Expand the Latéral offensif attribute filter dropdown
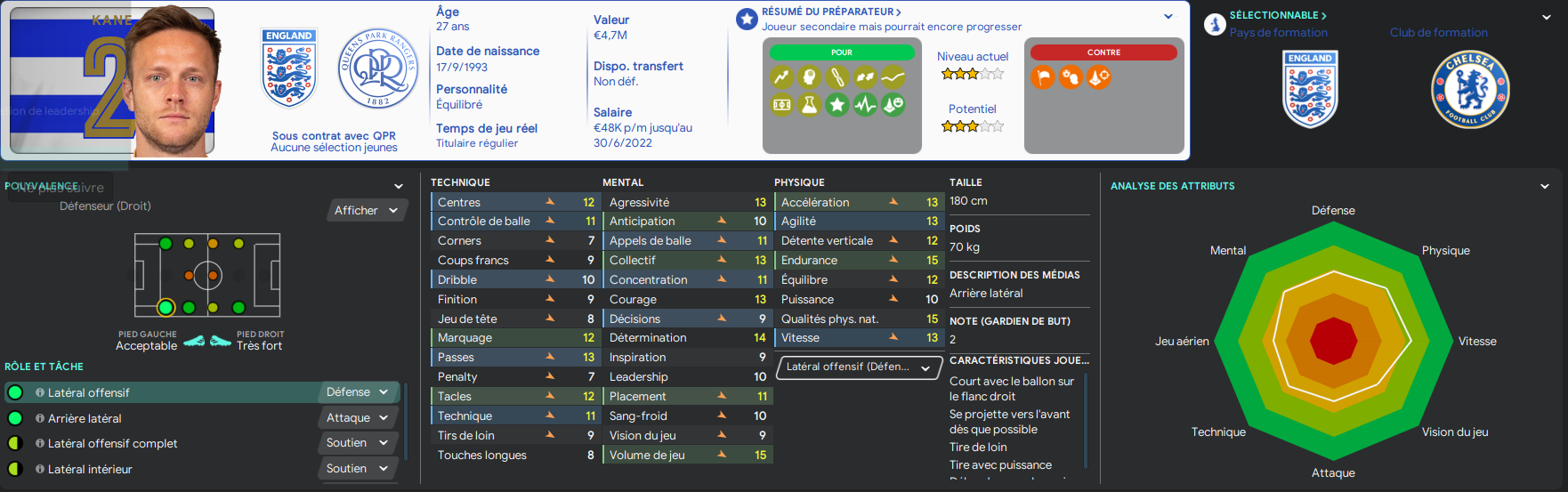Viewport: 1568px width, 492px height. tap(859, 367)
